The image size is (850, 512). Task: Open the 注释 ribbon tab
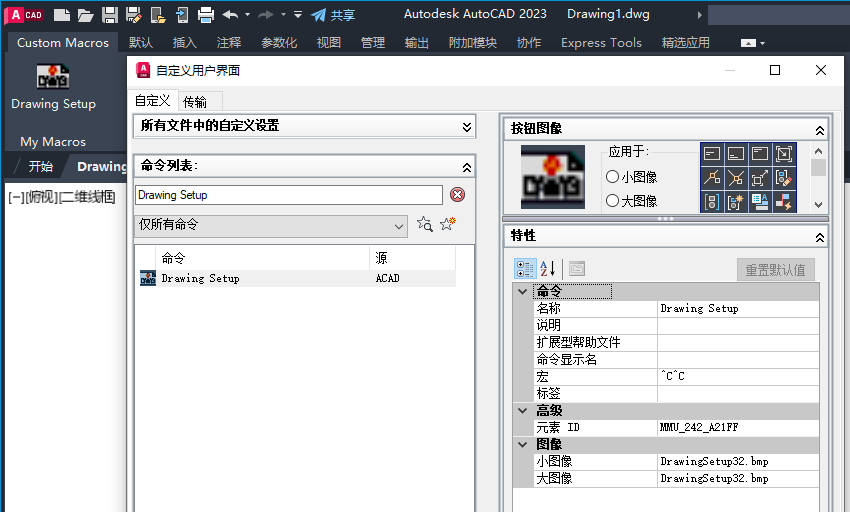(229, 42)
